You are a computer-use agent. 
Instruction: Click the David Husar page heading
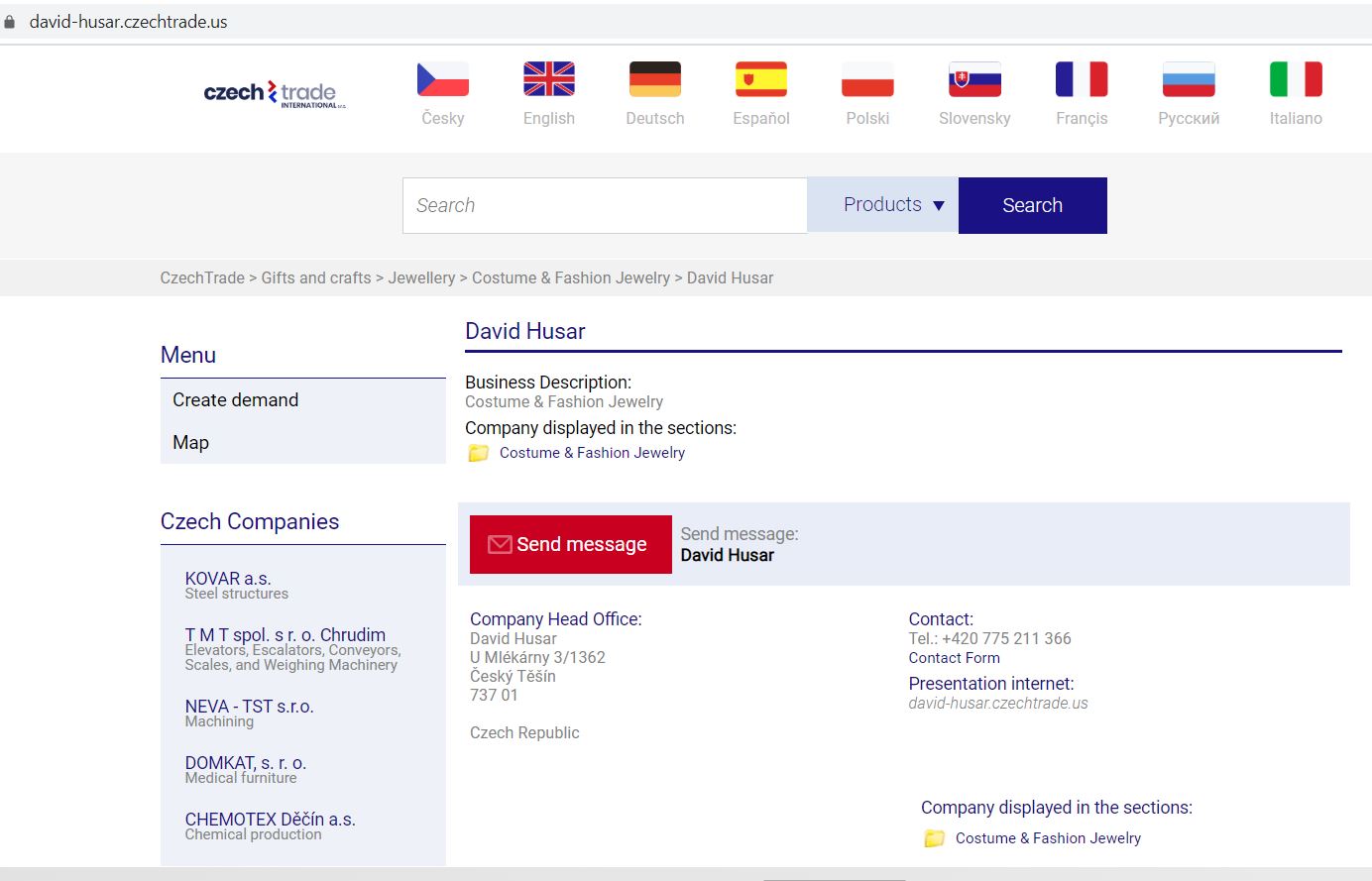coord(525,331)
